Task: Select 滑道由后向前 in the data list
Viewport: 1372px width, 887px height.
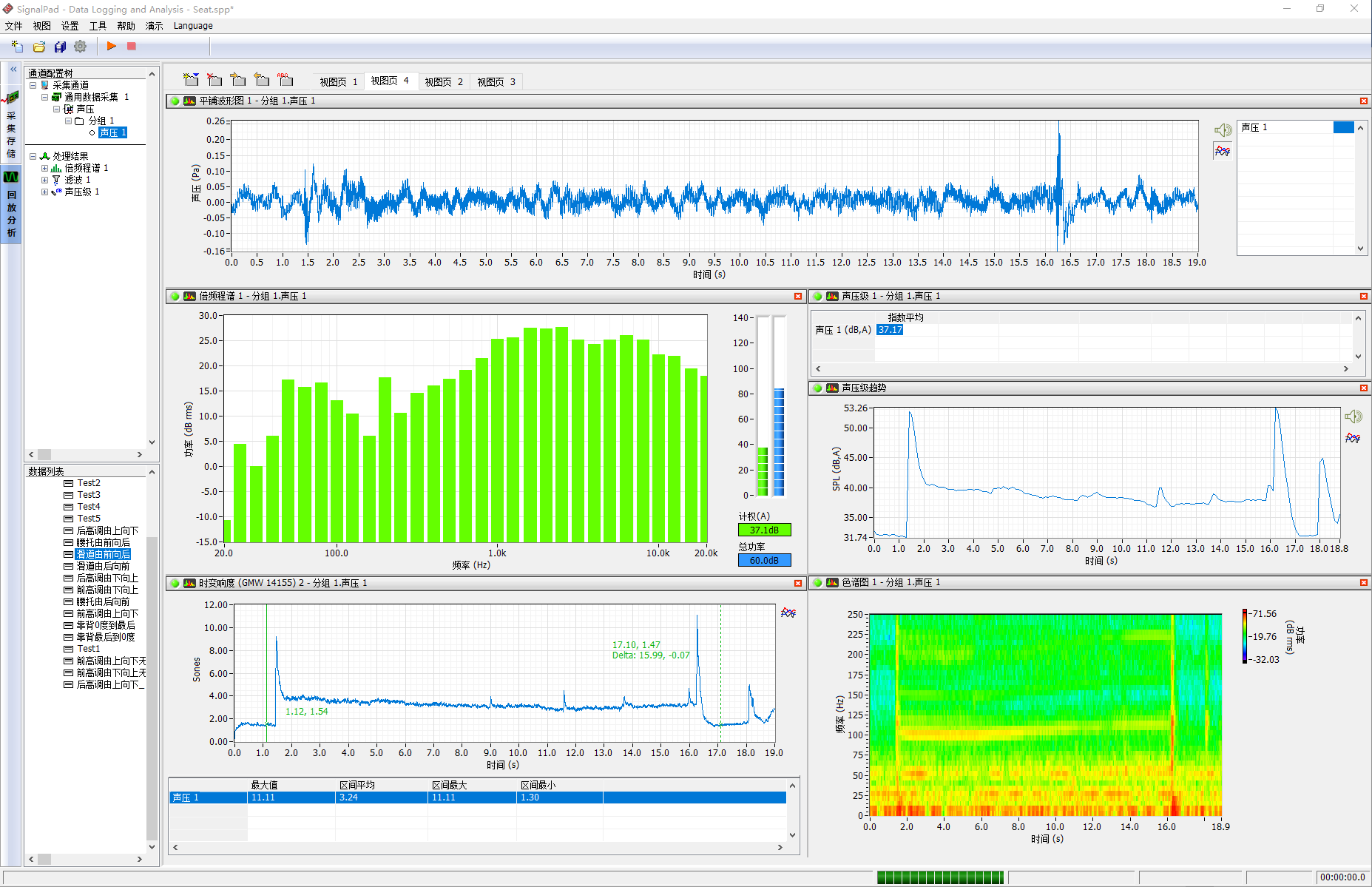Action: (104, 566)
